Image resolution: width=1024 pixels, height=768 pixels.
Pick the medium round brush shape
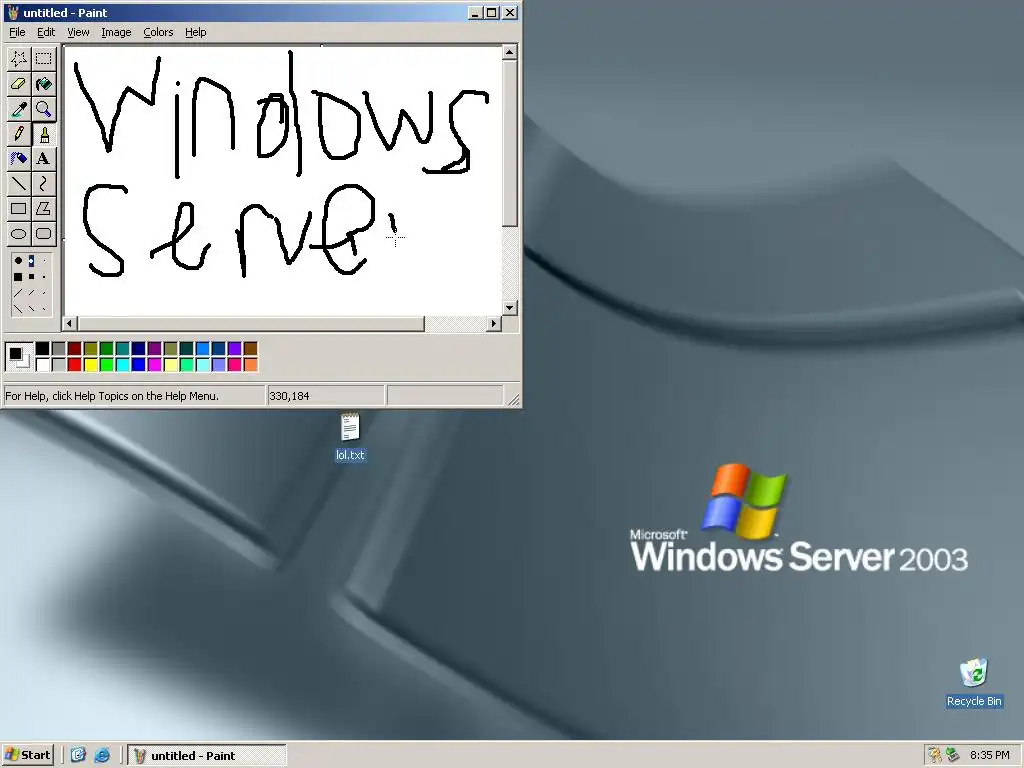(31, 261)
